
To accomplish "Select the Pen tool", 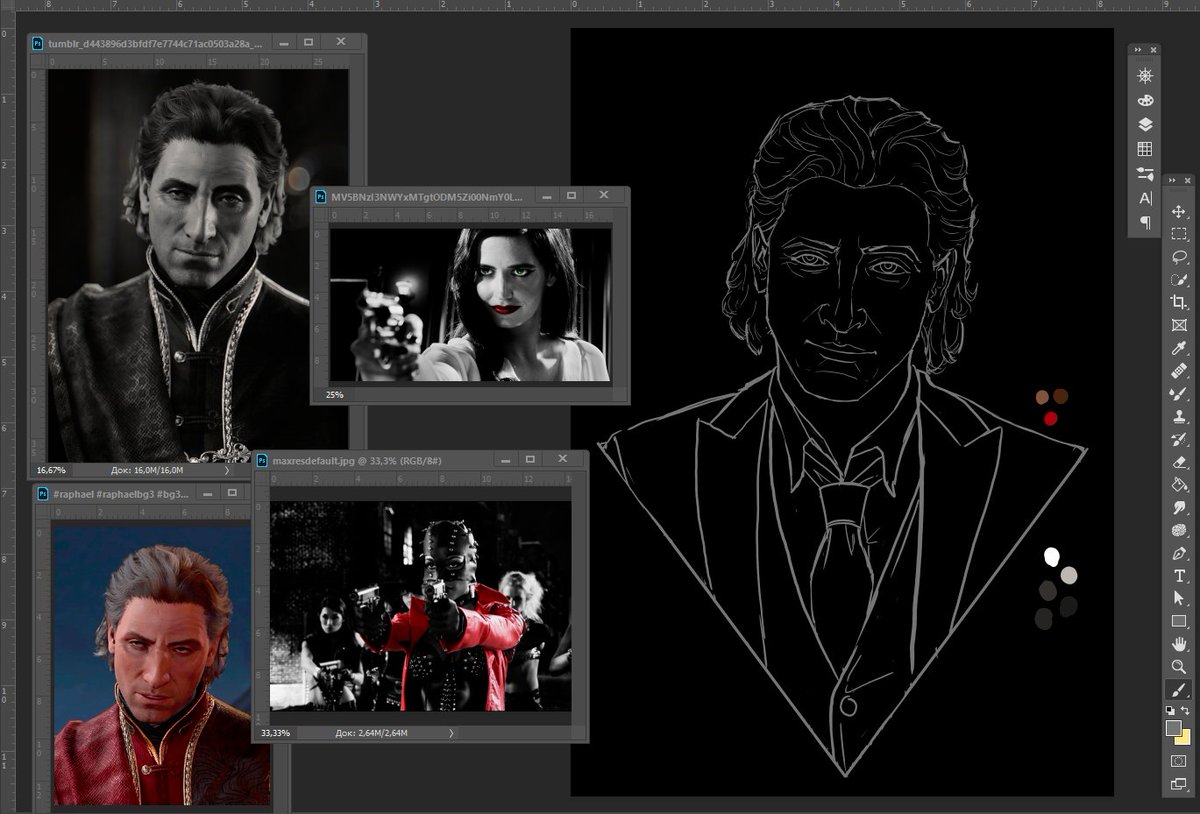I will 1178,553.
